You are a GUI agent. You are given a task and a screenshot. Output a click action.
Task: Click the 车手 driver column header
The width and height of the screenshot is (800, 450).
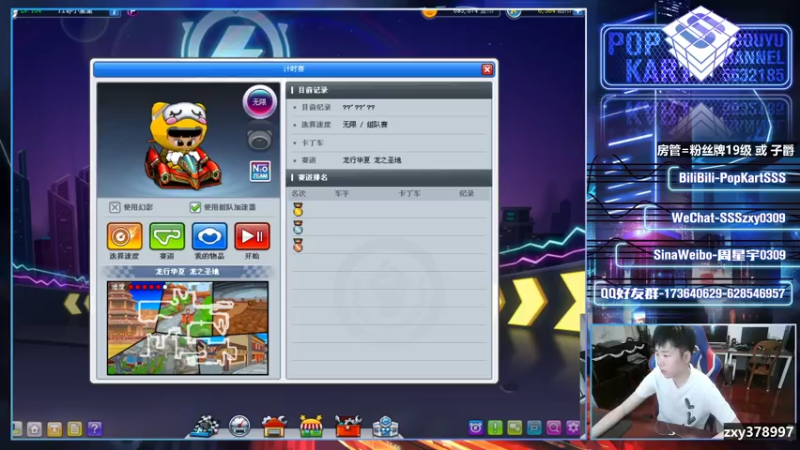(342, 194)
